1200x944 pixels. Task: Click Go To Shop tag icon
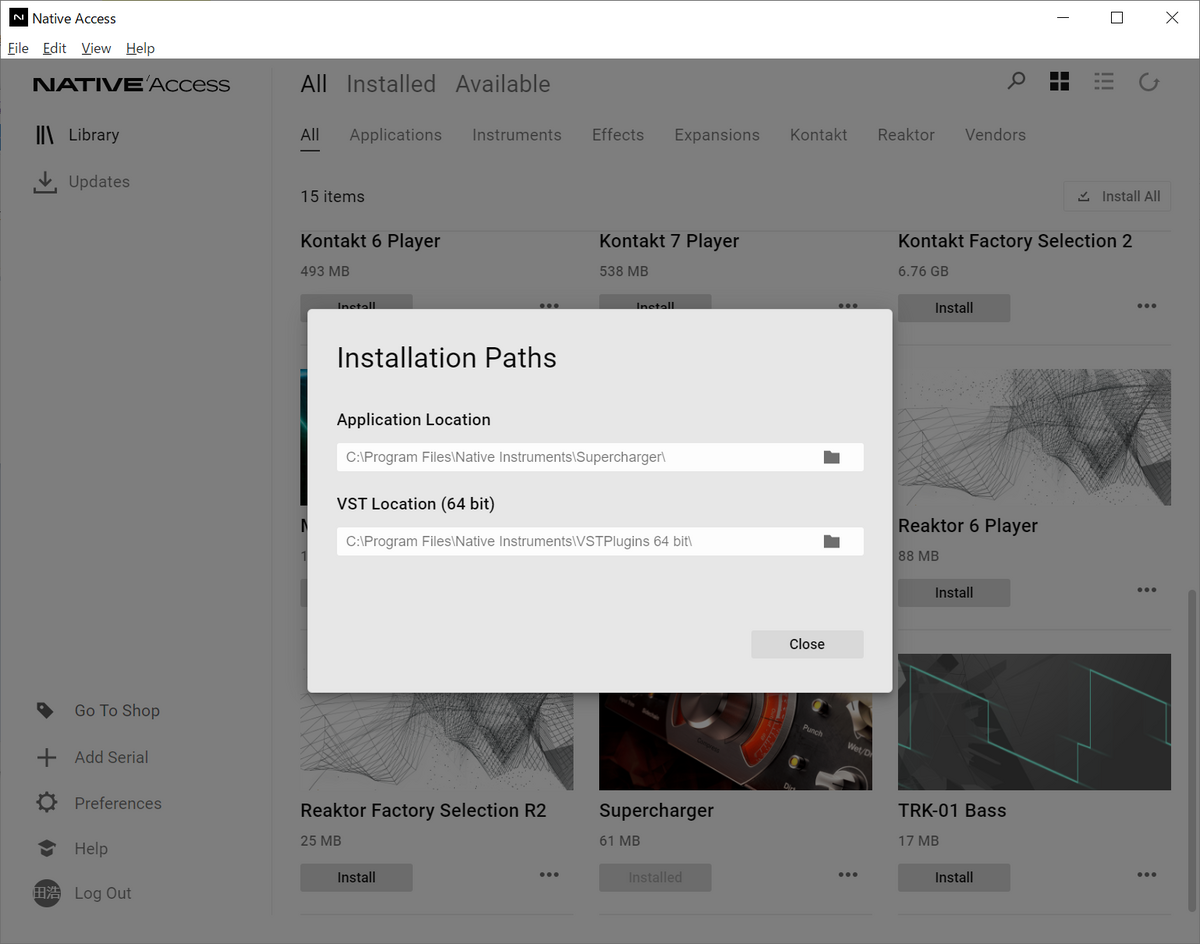click(45, 710)
